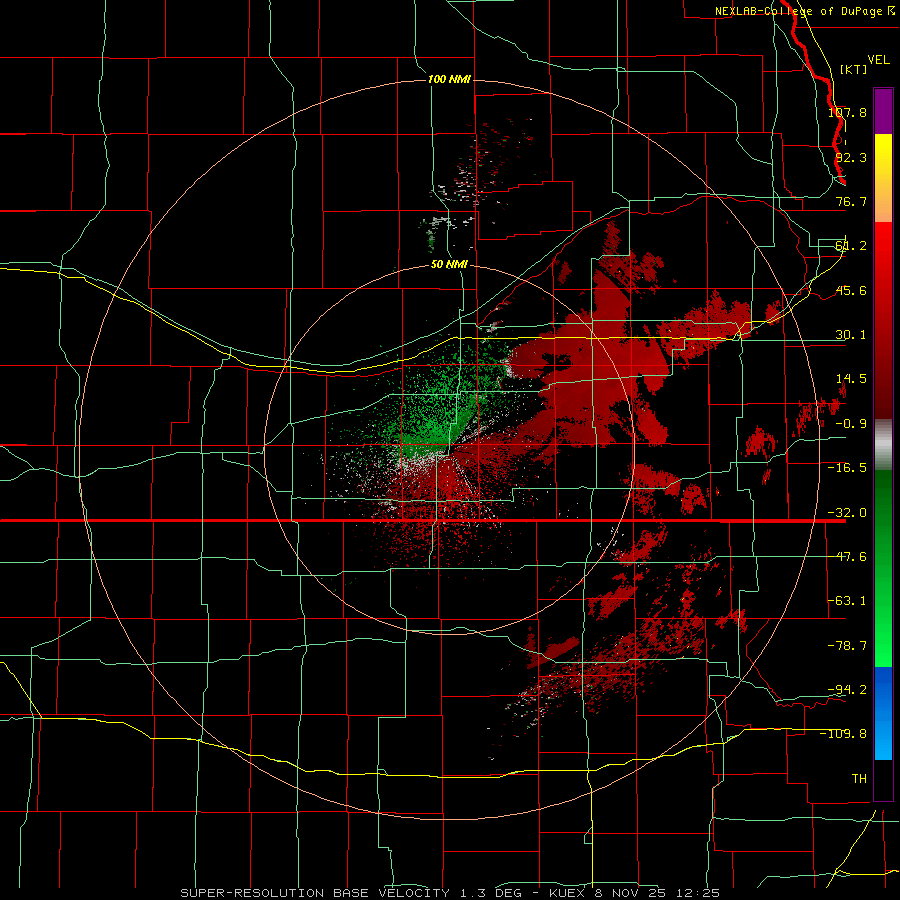Click the 45.6 velocity scale value
The height and width of the screenshot is (900, 900).
pos(851,290)
